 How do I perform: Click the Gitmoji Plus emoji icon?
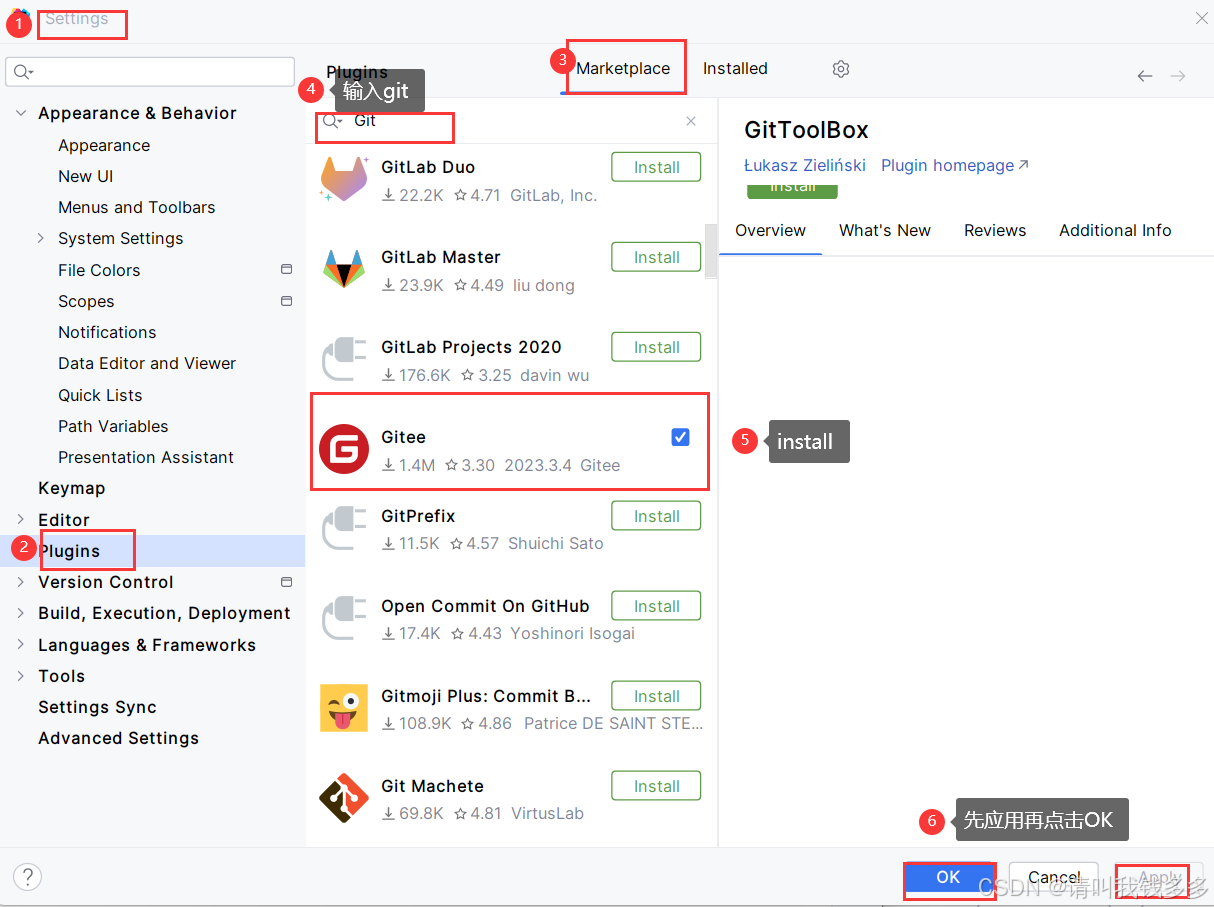pyautogui.click(x=344, y=708)
